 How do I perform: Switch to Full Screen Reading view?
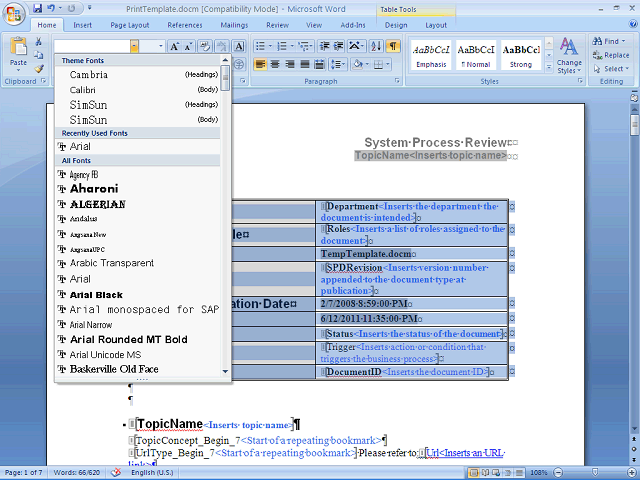click(485, 473)
